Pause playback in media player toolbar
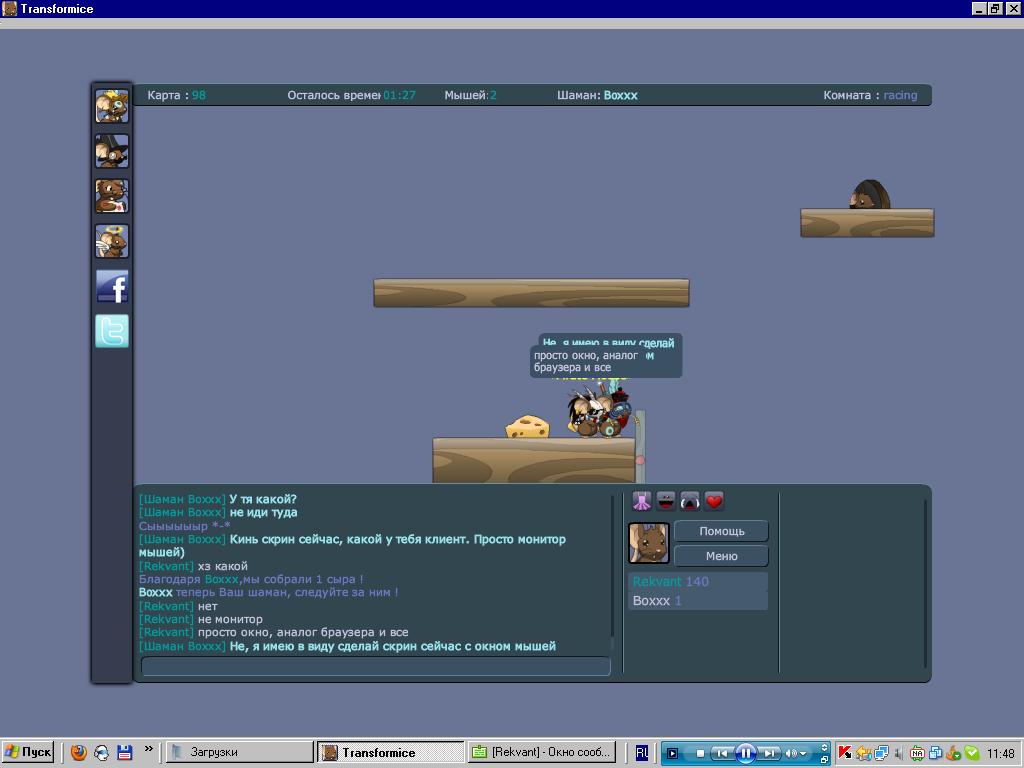 746,753
